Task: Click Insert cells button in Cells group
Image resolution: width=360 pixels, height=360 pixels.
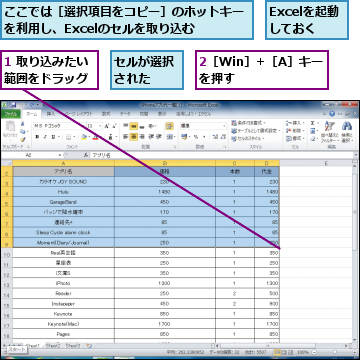Action: (x=295, y=123)
